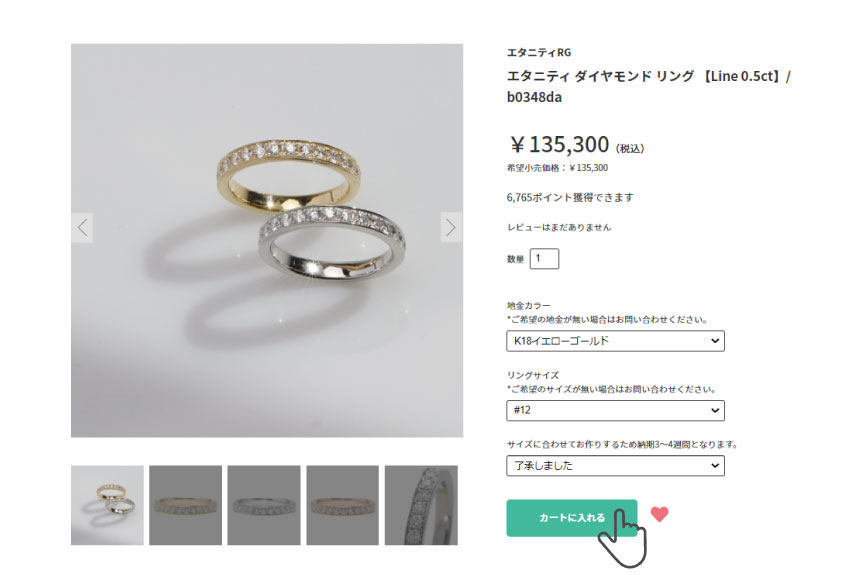Image resolution: width=851 pixels, height=575 pixels.
Task: Select the white gold ring thumbnail
Action: point(264,505)
